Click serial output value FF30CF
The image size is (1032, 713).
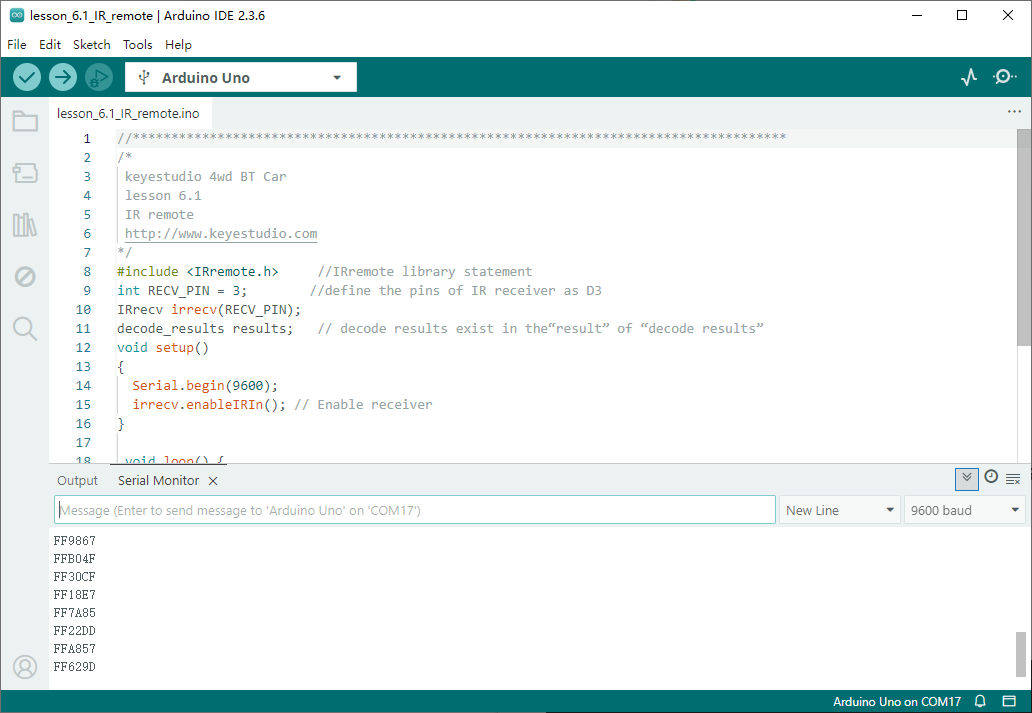[74, 577]
